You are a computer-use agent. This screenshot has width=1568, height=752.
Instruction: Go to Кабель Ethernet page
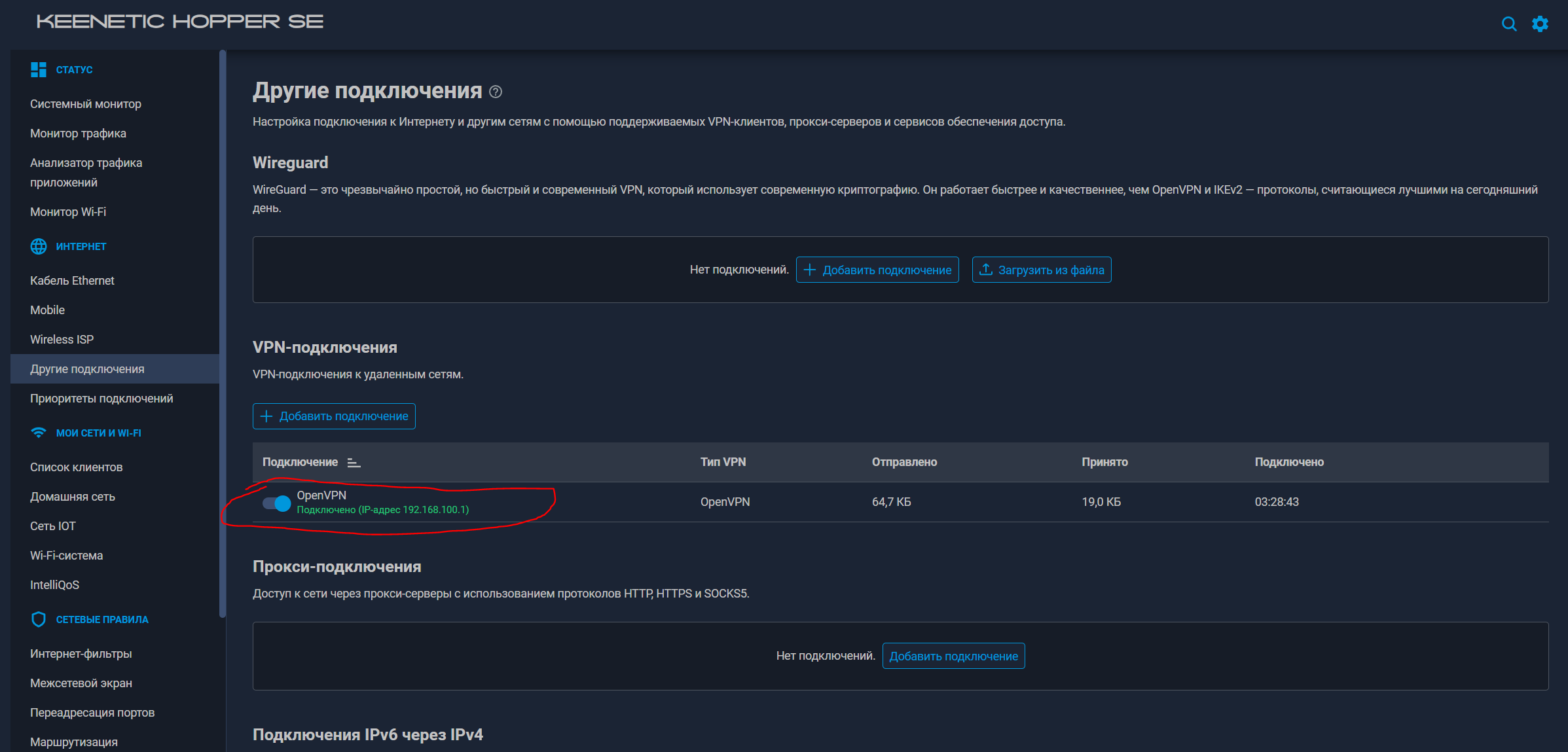[72, 281]
